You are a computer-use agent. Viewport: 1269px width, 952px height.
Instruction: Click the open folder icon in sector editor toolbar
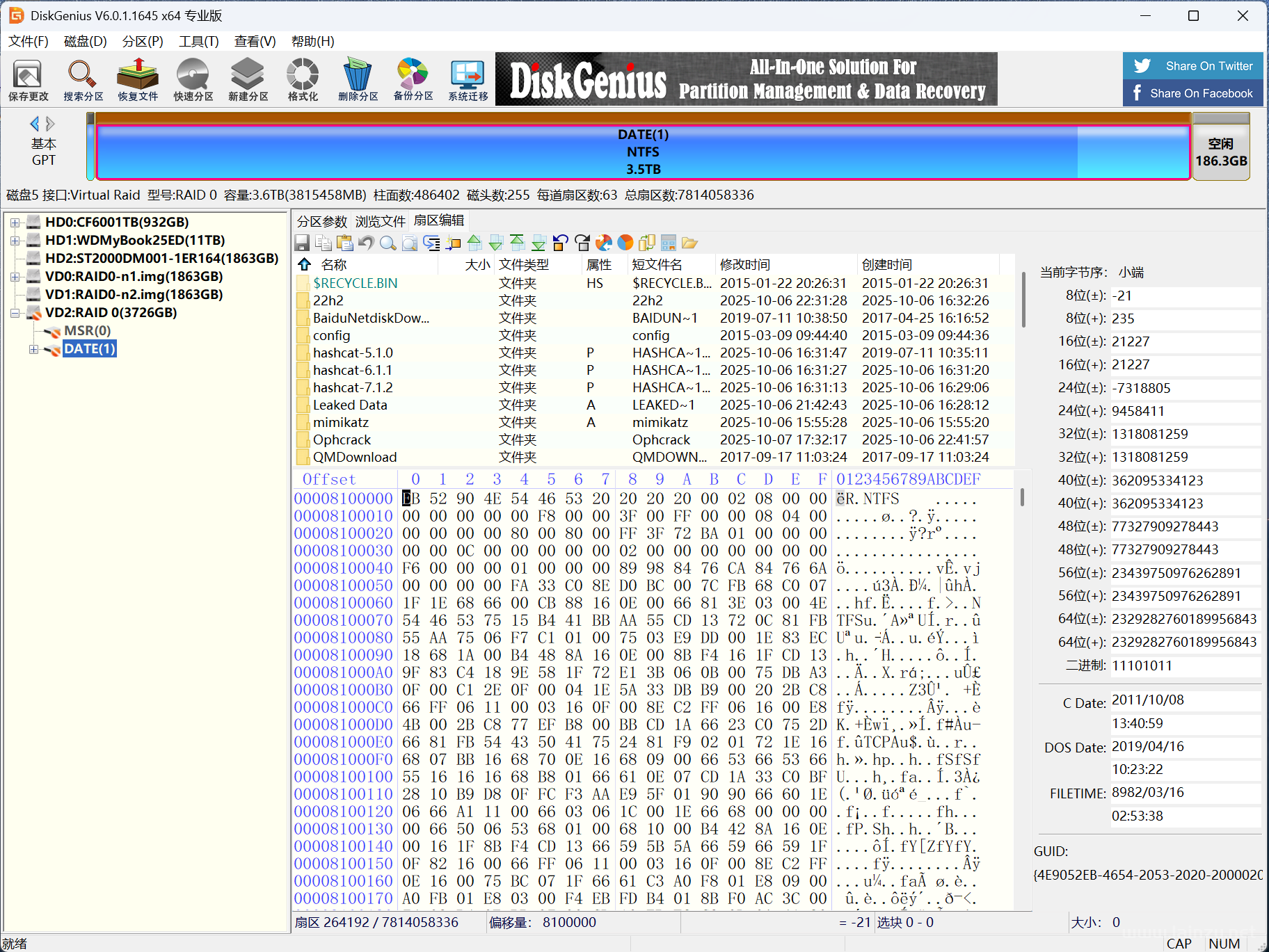pos(689,243)
